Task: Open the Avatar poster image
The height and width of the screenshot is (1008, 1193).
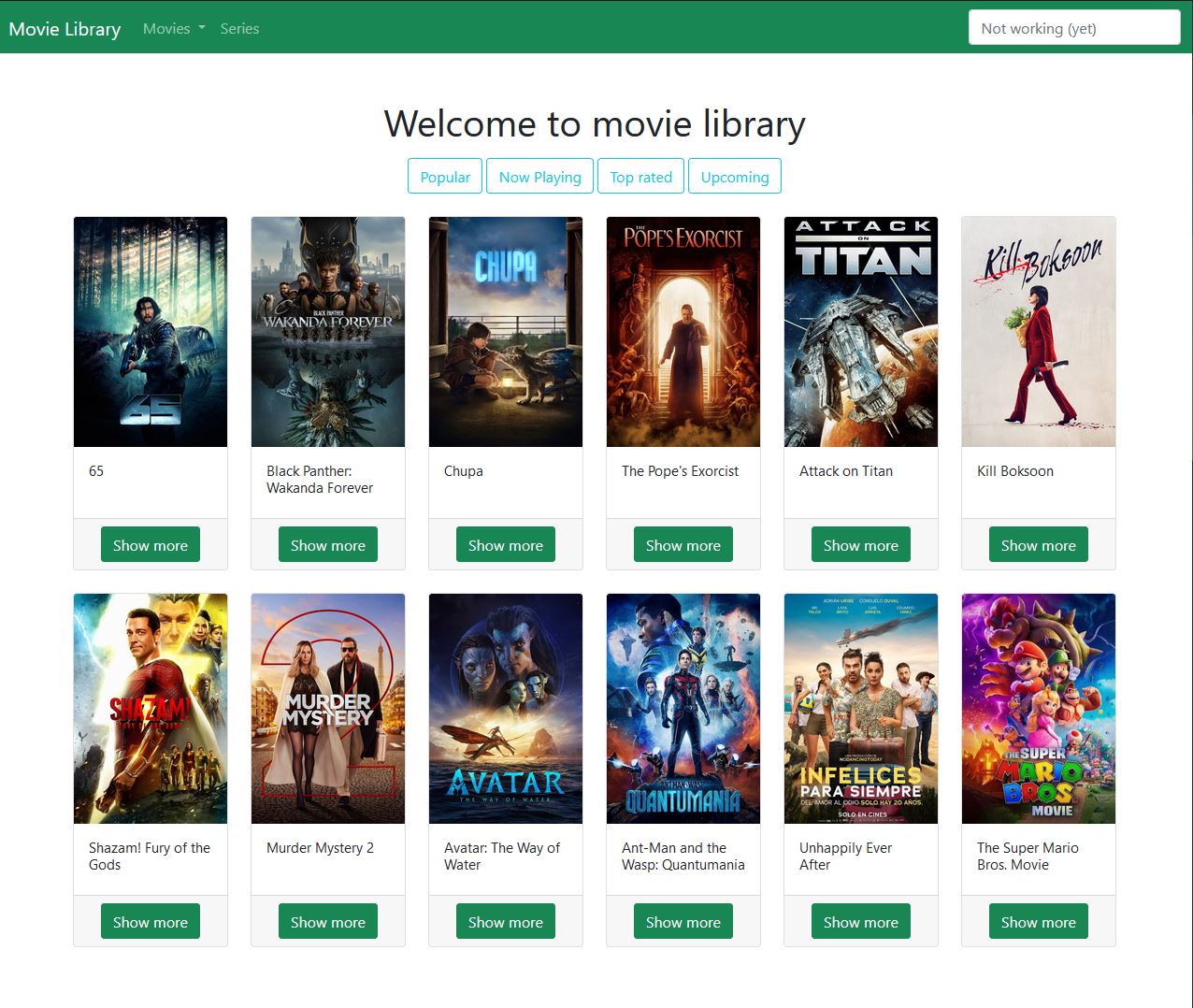Action: pos(506,709)
